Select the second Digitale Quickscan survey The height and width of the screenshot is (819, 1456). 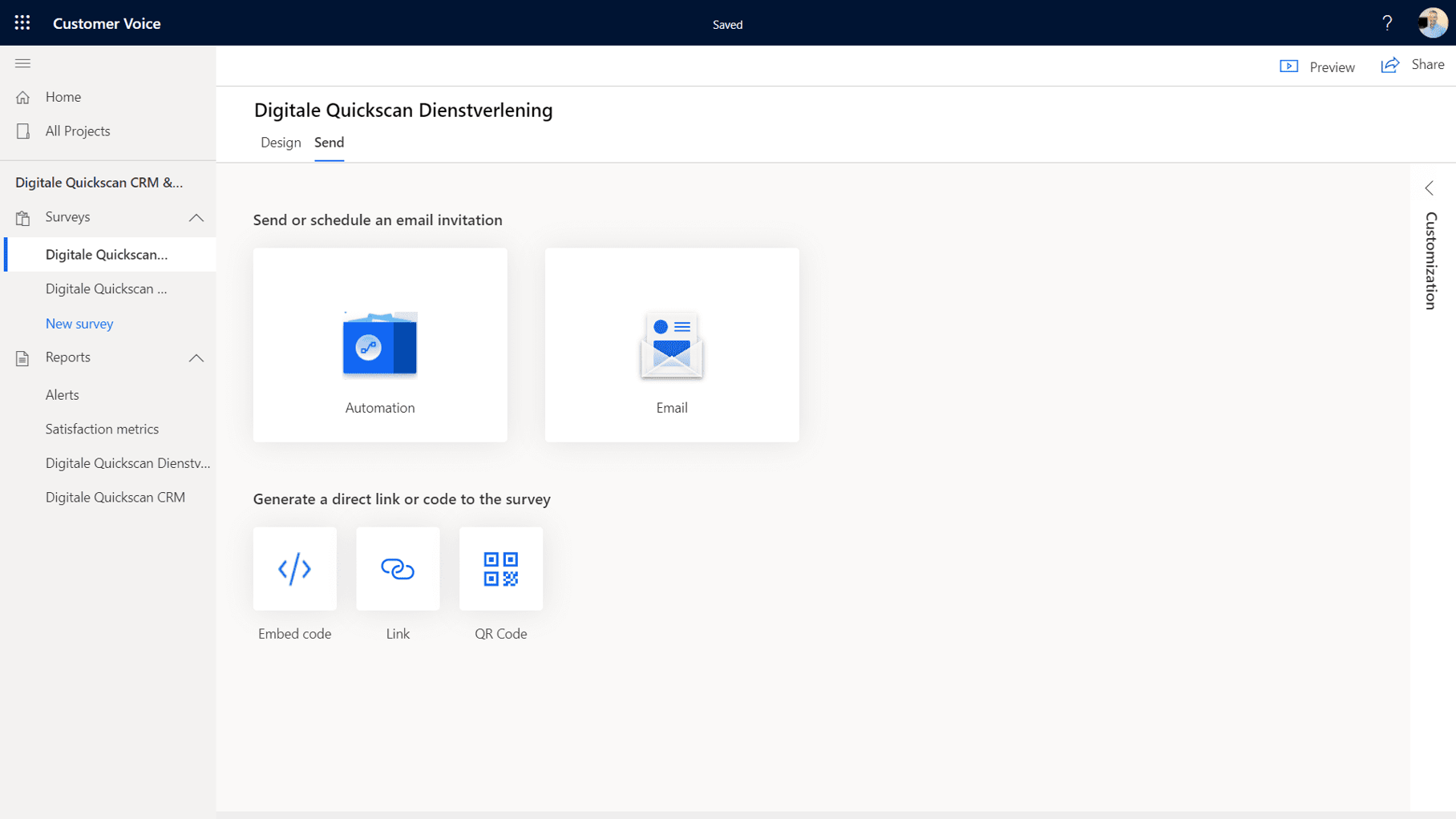pos(107,289)
